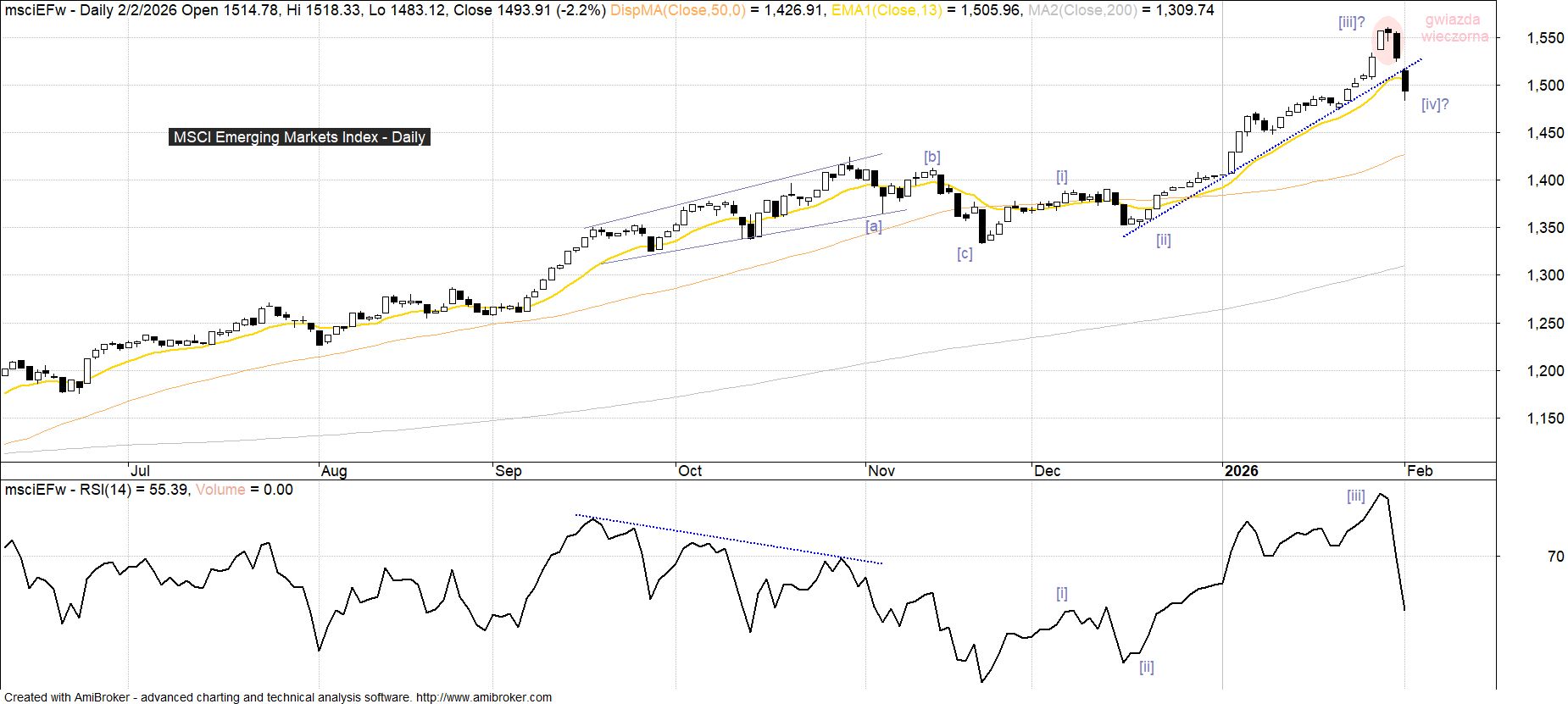Open the amibroker.com link in footer
Image resolution: width=1568 pixels, height=704 pixels.
click(483, 697)
